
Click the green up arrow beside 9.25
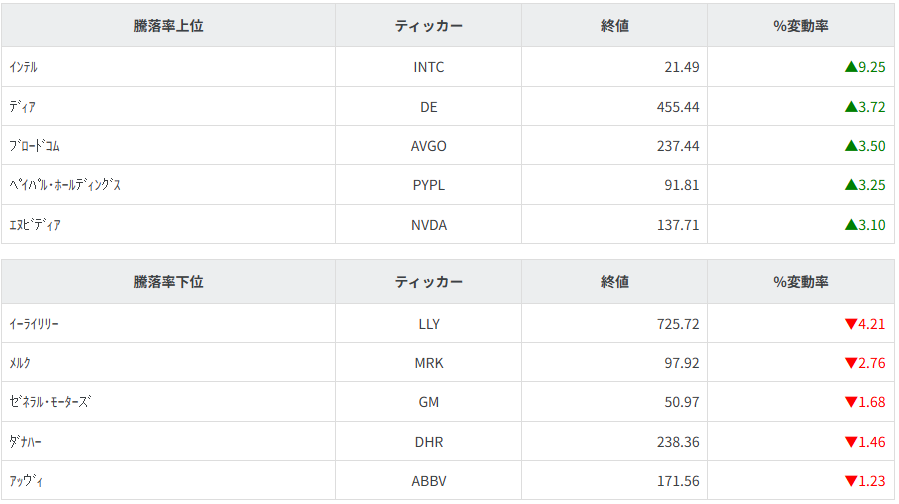tap(850, 67)
